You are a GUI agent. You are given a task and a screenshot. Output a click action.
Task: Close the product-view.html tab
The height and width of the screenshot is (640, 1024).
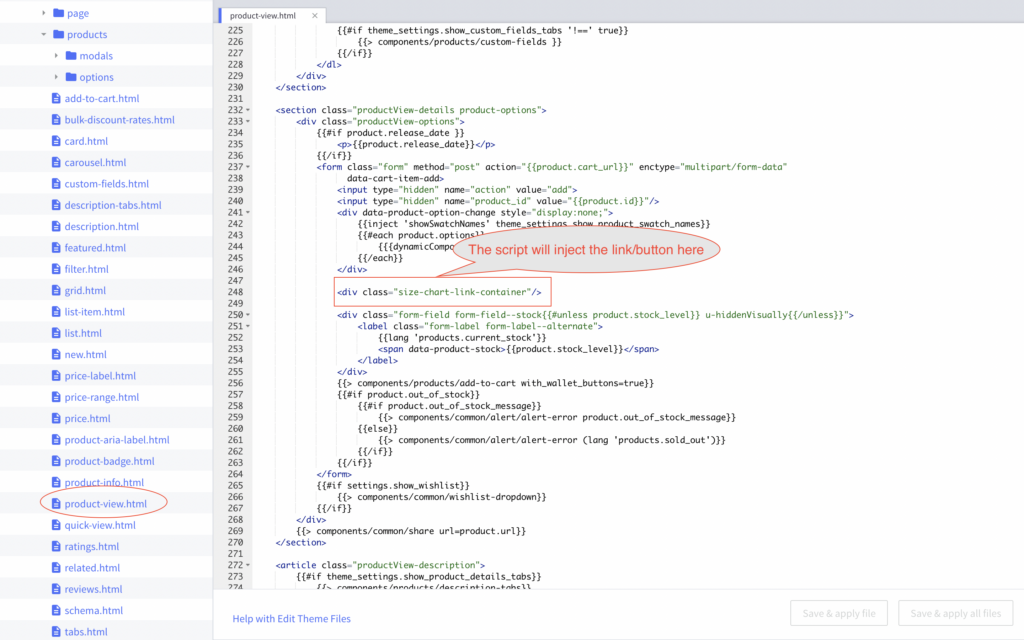pos(315,16)
